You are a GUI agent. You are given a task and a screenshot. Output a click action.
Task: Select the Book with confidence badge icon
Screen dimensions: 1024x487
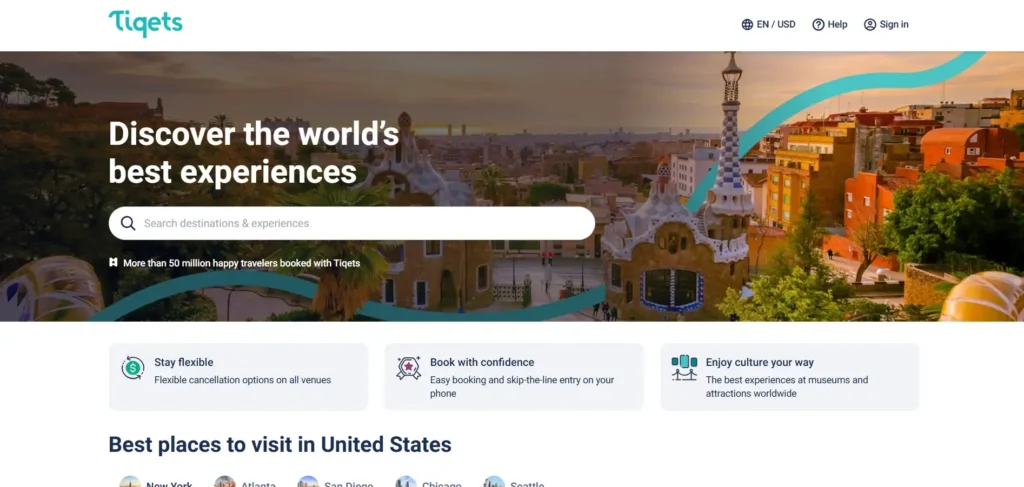click(x=409, y=368)
